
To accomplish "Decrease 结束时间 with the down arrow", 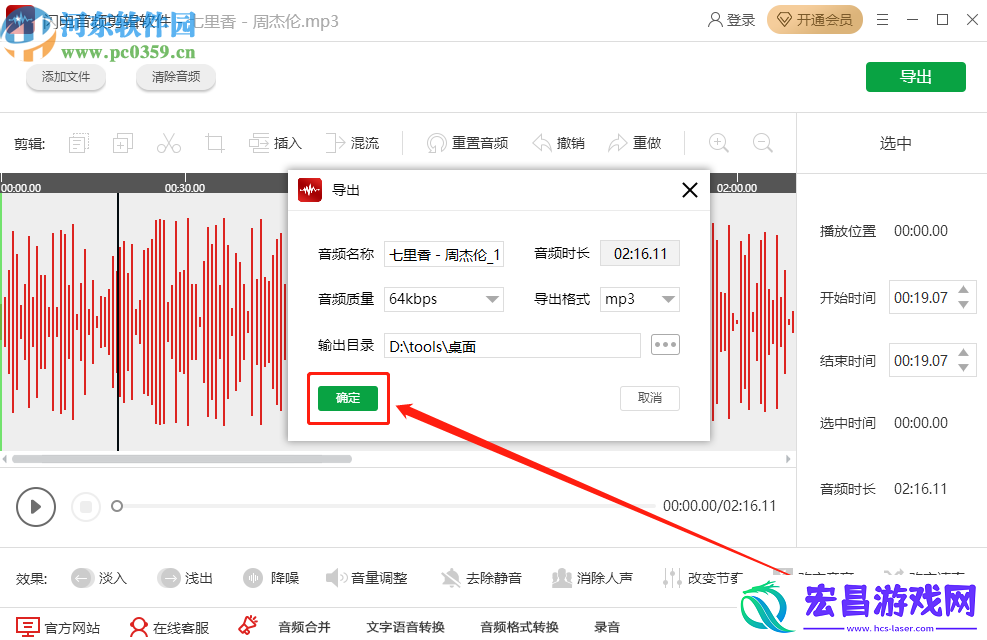I will point(963,368).
